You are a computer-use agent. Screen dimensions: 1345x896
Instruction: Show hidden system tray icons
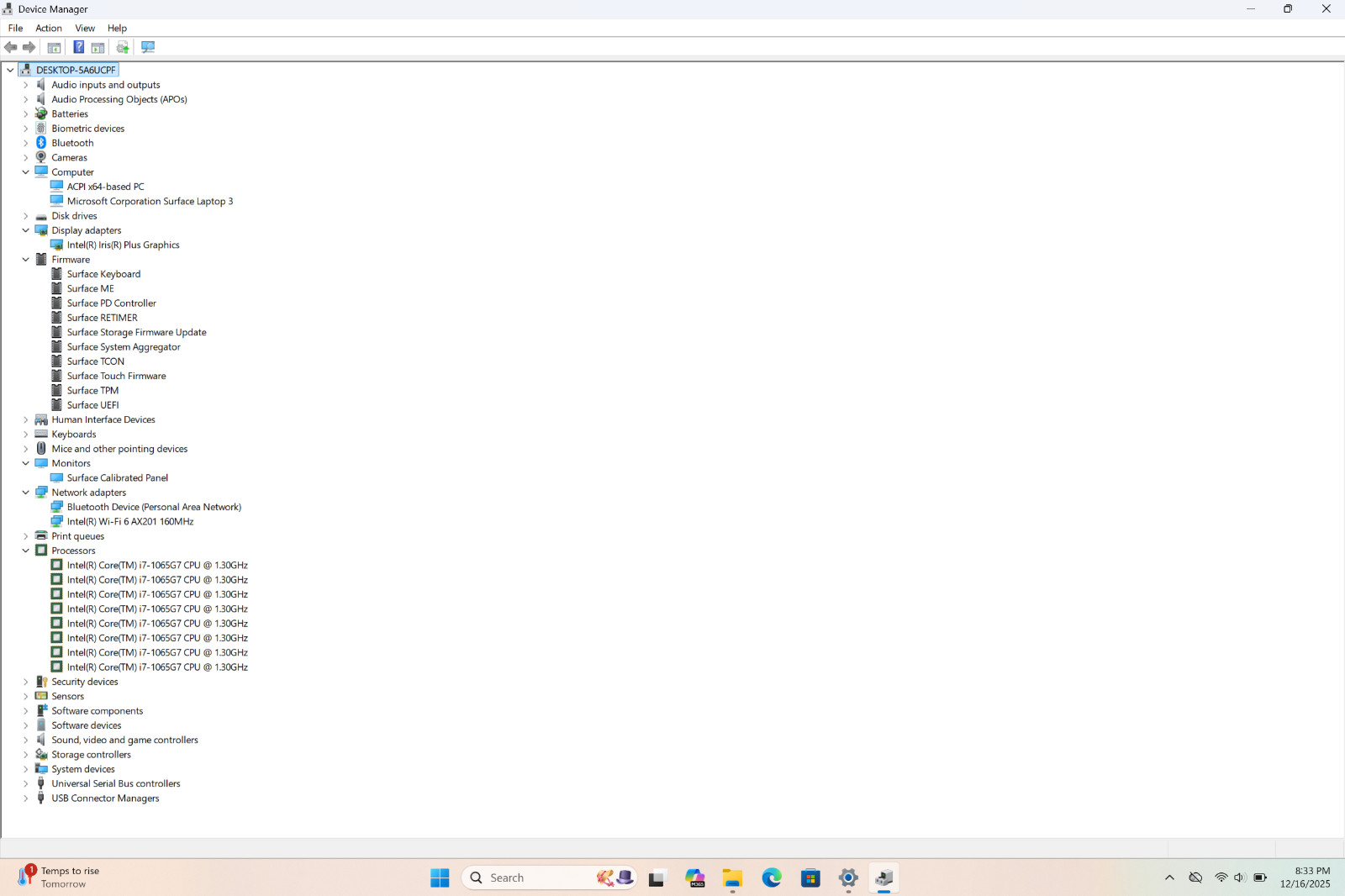click(1169, 878)
